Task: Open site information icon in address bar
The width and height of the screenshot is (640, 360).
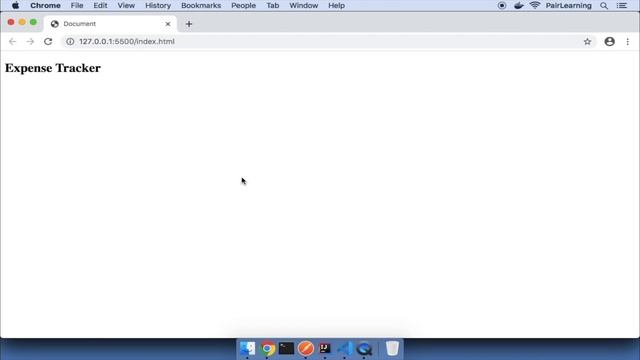Action: pos(70,42)
